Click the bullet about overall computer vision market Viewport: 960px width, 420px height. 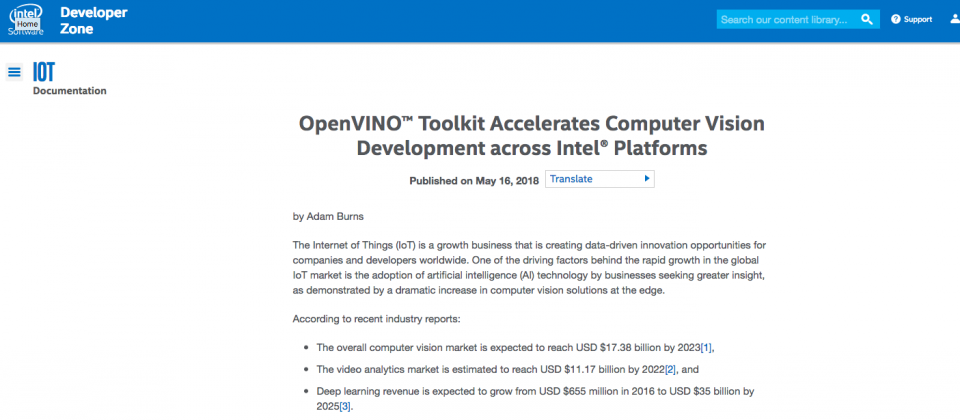[x=516, y=348]
